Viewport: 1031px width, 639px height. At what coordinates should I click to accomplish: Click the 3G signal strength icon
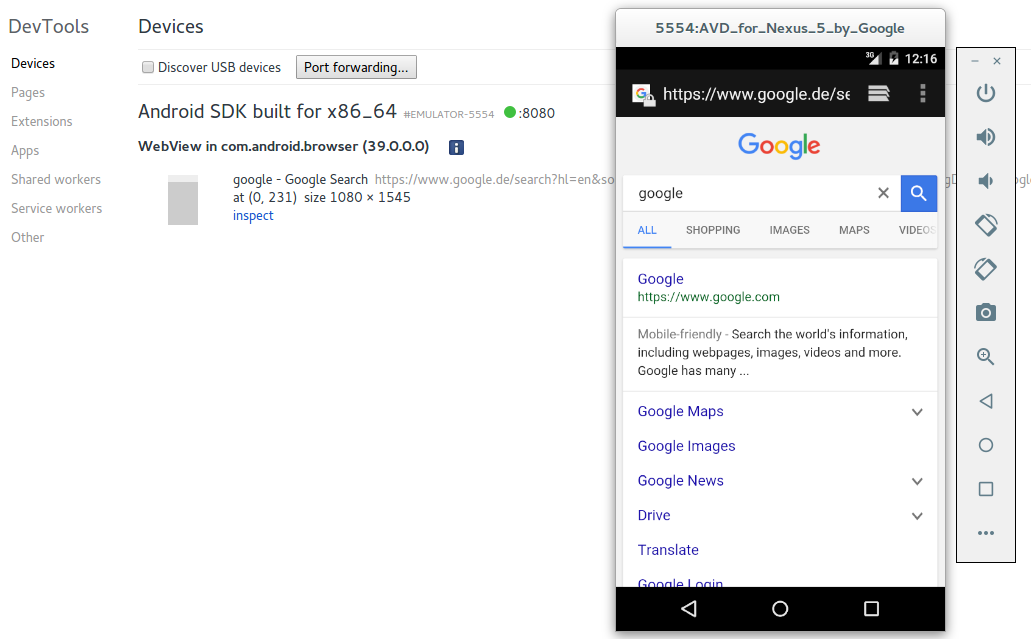tap(873, 58)
